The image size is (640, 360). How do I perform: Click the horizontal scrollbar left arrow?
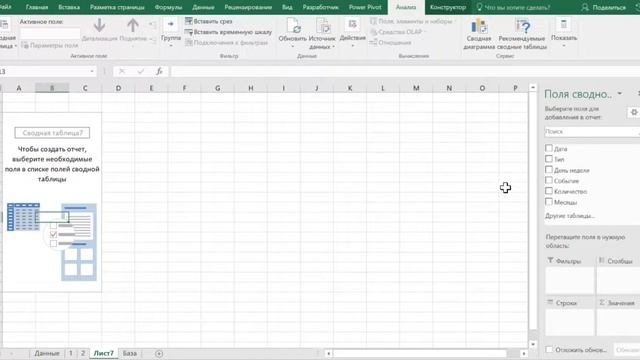329,353
